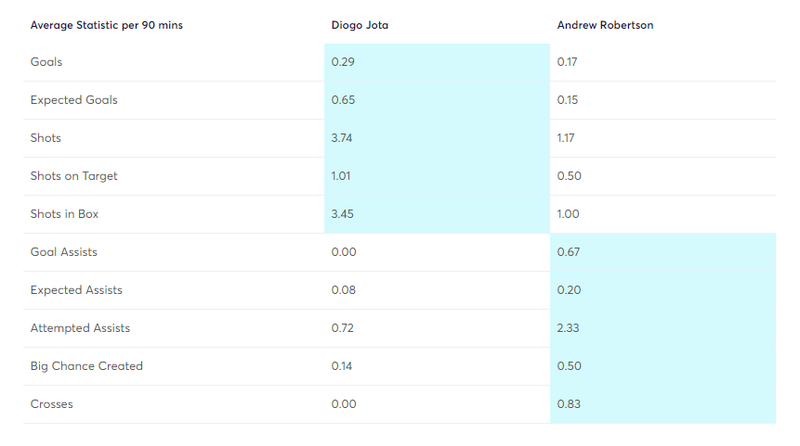Click the Shots in Box row label
Screen dimensions: 800x446
point(64,214)
